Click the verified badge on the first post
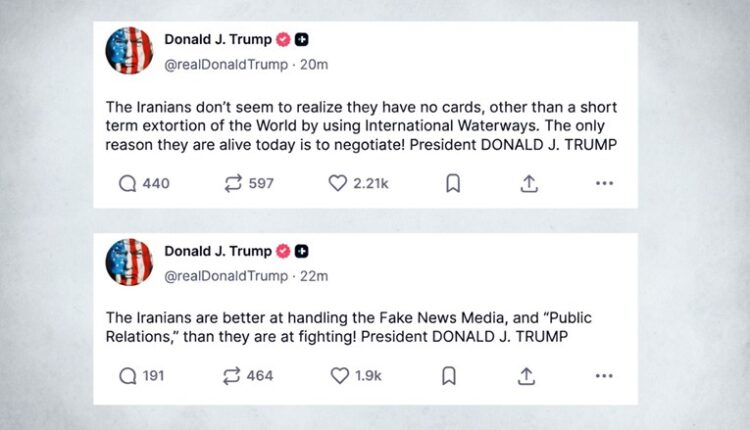 [x=283, y=39]
